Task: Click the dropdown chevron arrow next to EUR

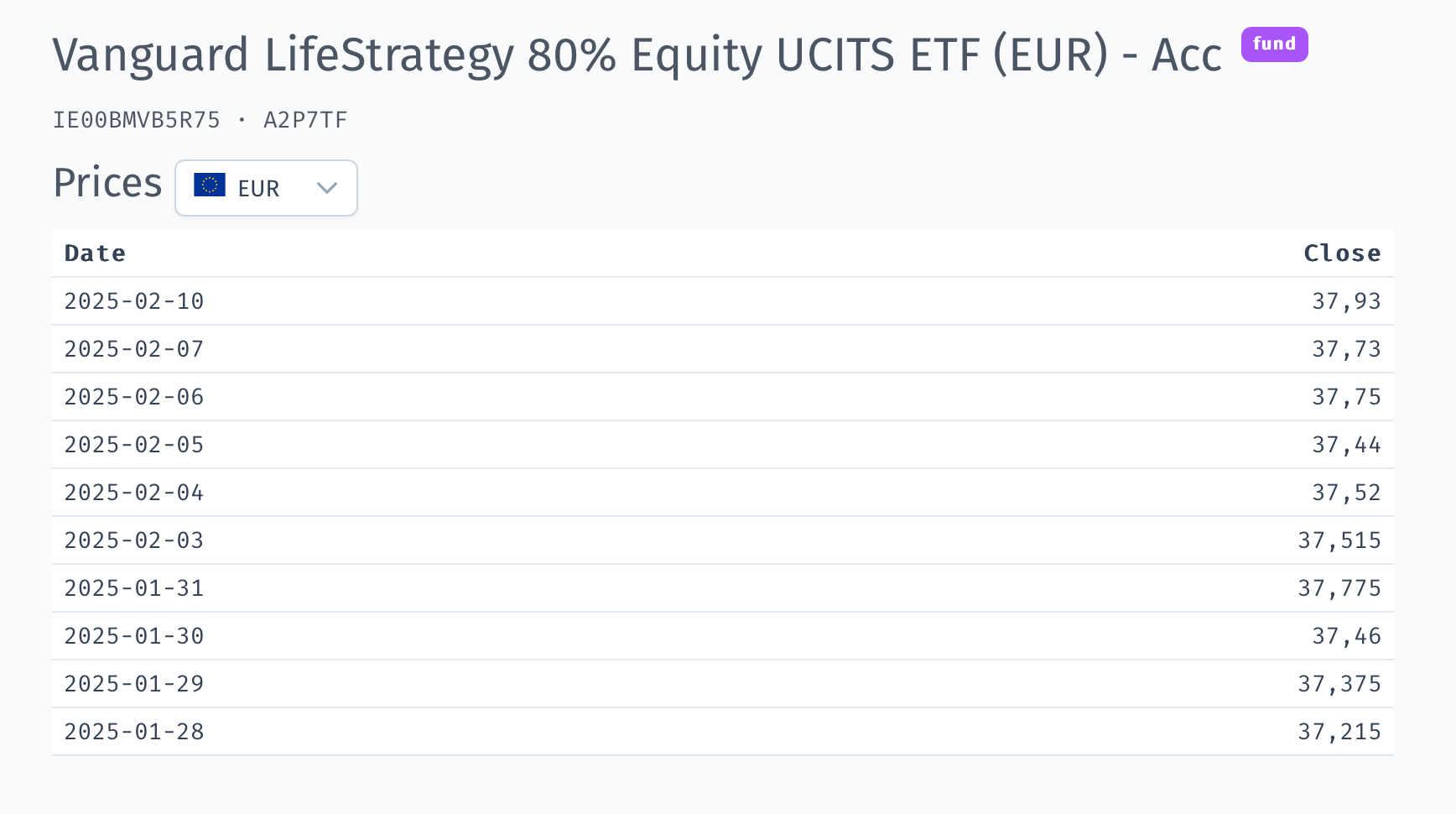Action: [x=327, y=188]
